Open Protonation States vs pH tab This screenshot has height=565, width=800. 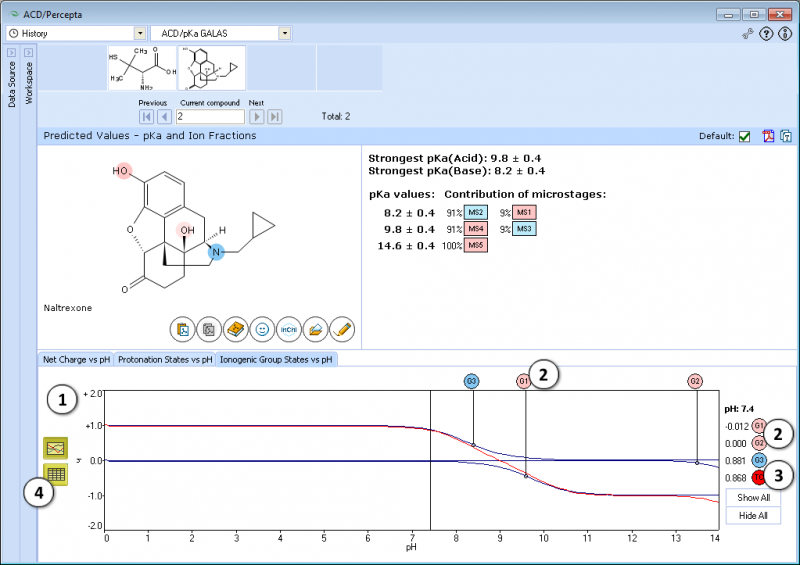point(165,360)
